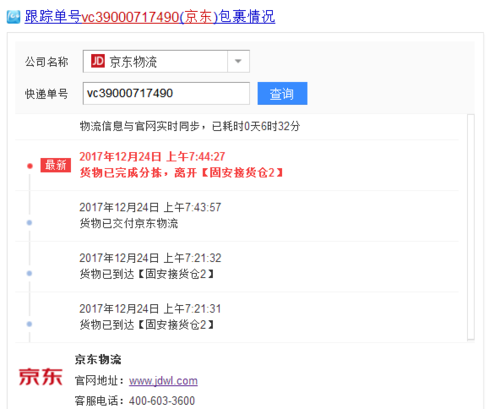Select timestamp 2017年12月24日 上午7:44:27
This screenshot has height=409, width=500.
click(152, 156)
